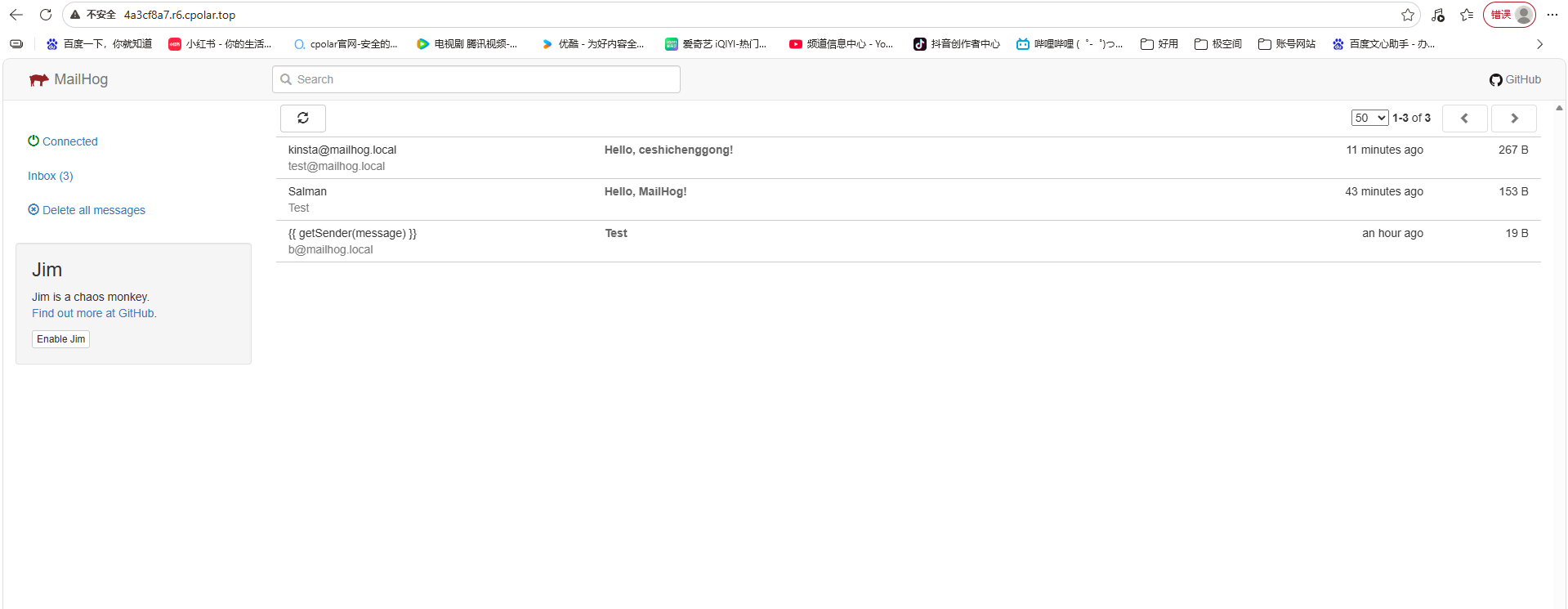
Task: Go to previous page of messages
Action: coord(1463,119)
